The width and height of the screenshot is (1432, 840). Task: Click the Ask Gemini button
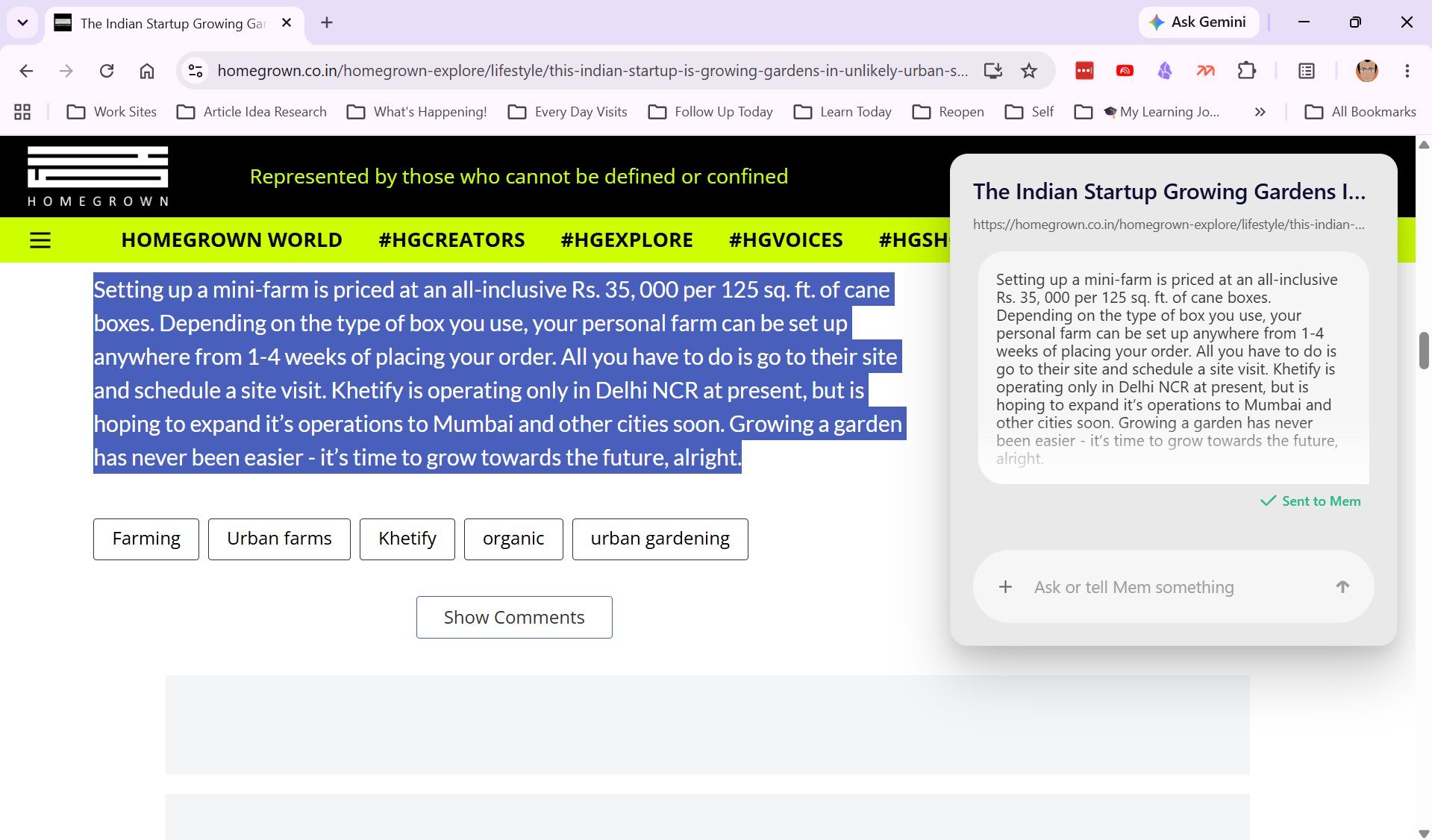coord(1198,22)
